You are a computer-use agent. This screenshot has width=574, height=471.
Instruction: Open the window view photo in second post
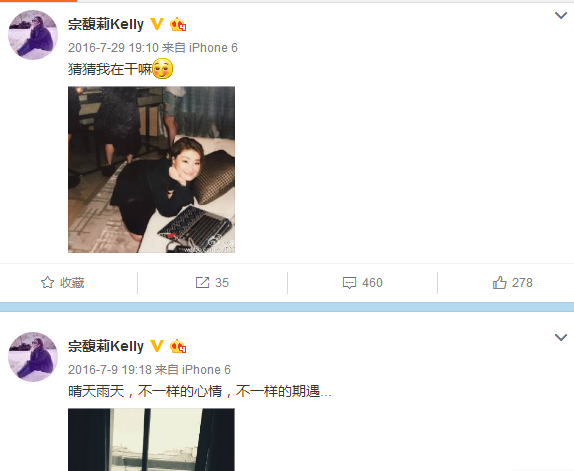(x=151, y=440)
